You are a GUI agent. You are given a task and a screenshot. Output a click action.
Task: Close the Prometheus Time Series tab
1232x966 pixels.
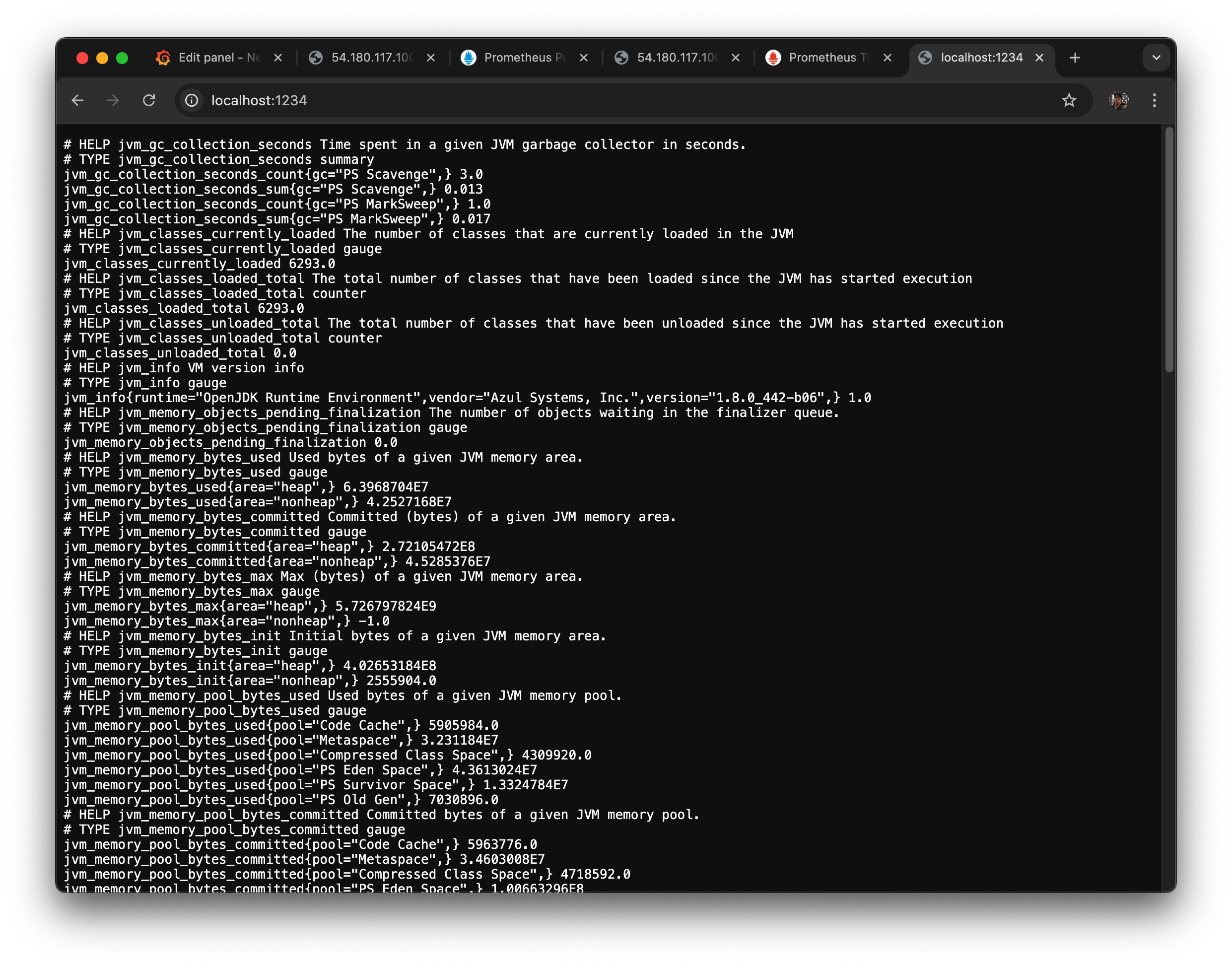pyautogui.click(x=887, y=58)
